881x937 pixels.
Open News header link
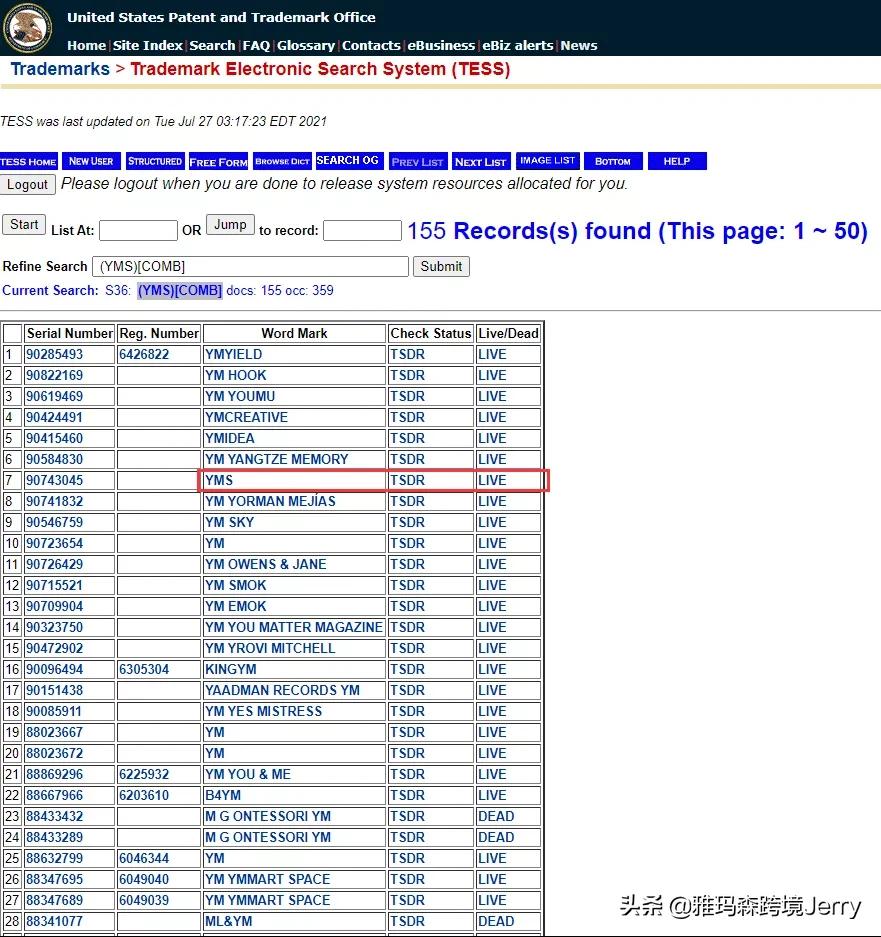point(579,45)
